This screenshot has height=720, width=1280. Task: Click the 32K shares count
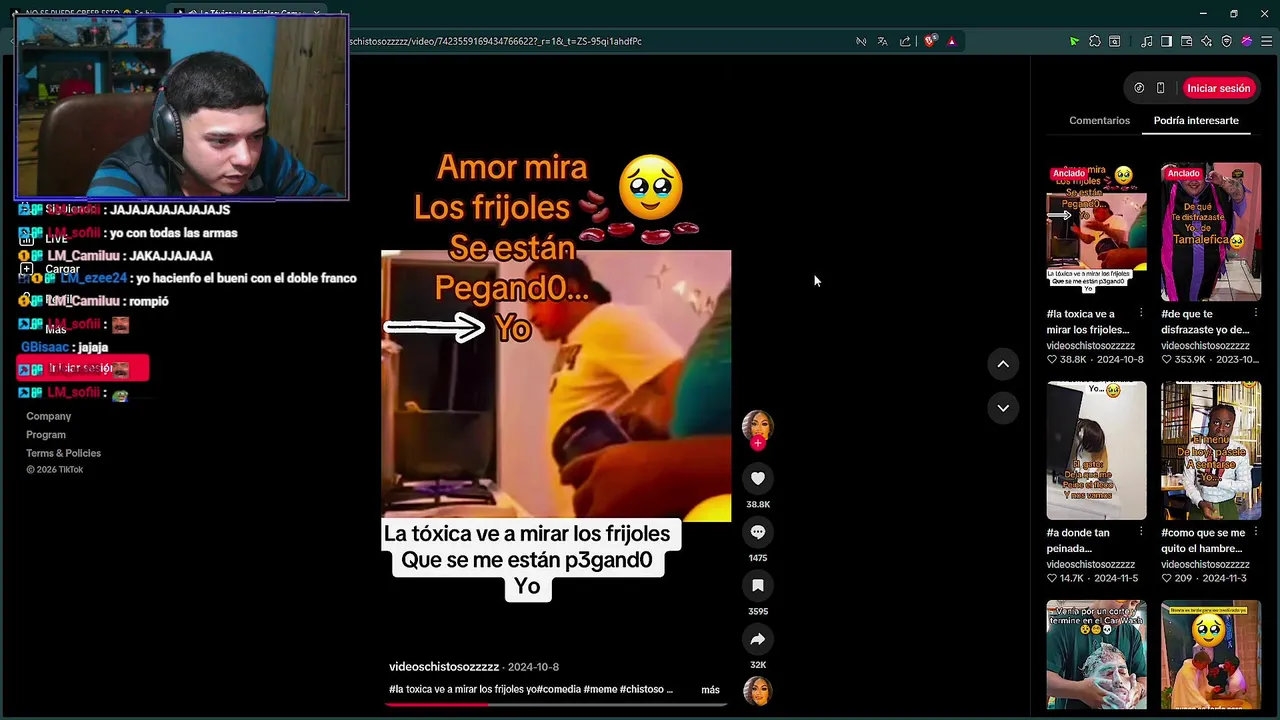[758, 665]
